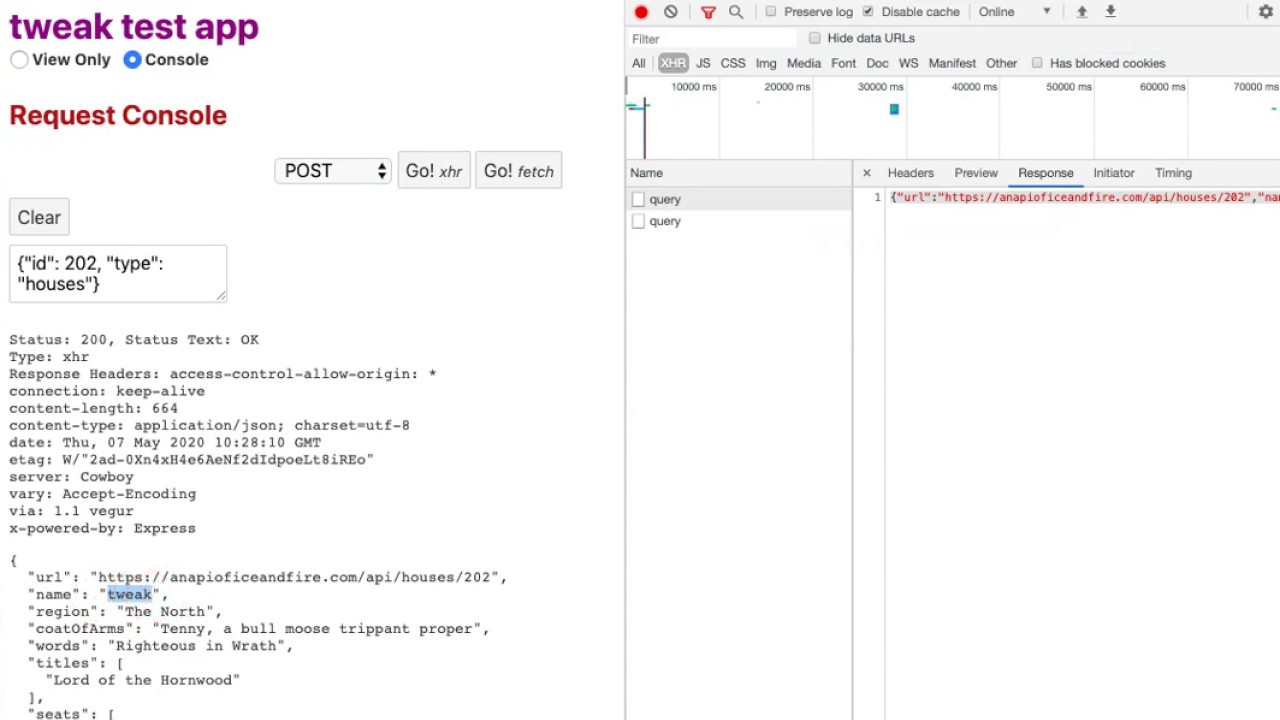Click the Go! xhr button
1280x720 pixels.
pyautogui.click(x=434, y=171)
